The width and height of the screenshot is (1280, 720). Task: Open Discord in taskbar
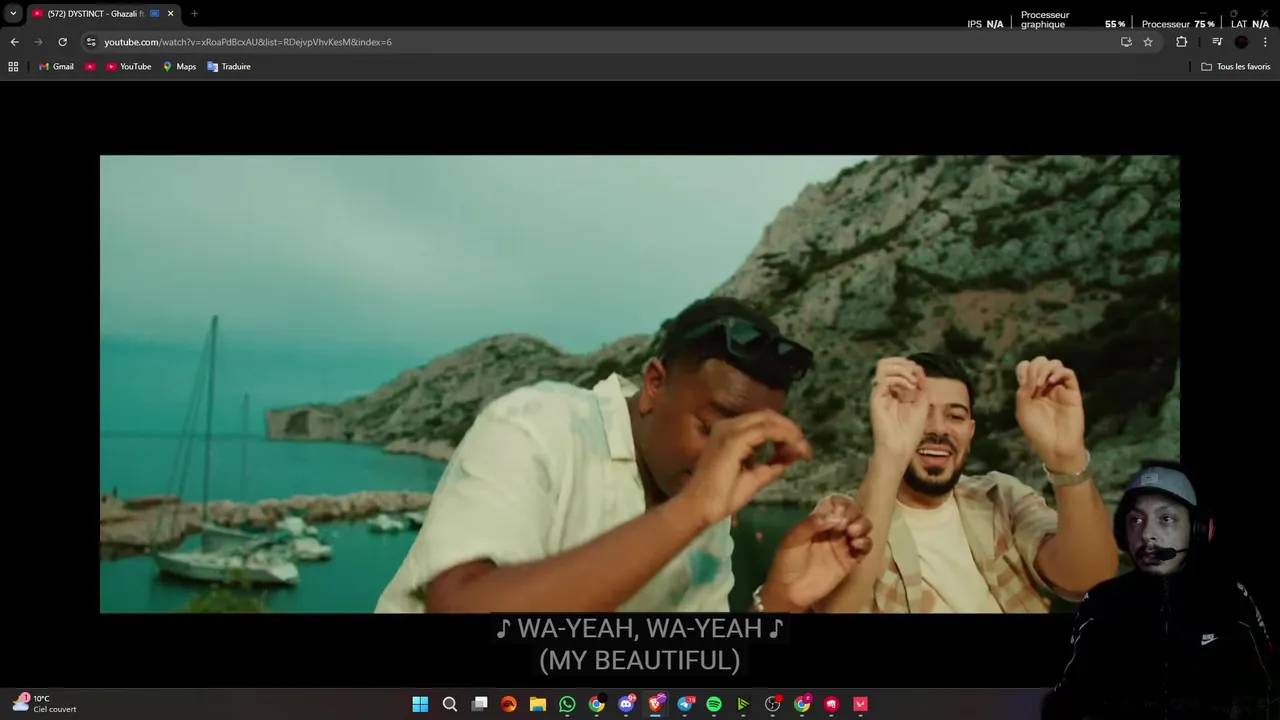tap(626, 704)
